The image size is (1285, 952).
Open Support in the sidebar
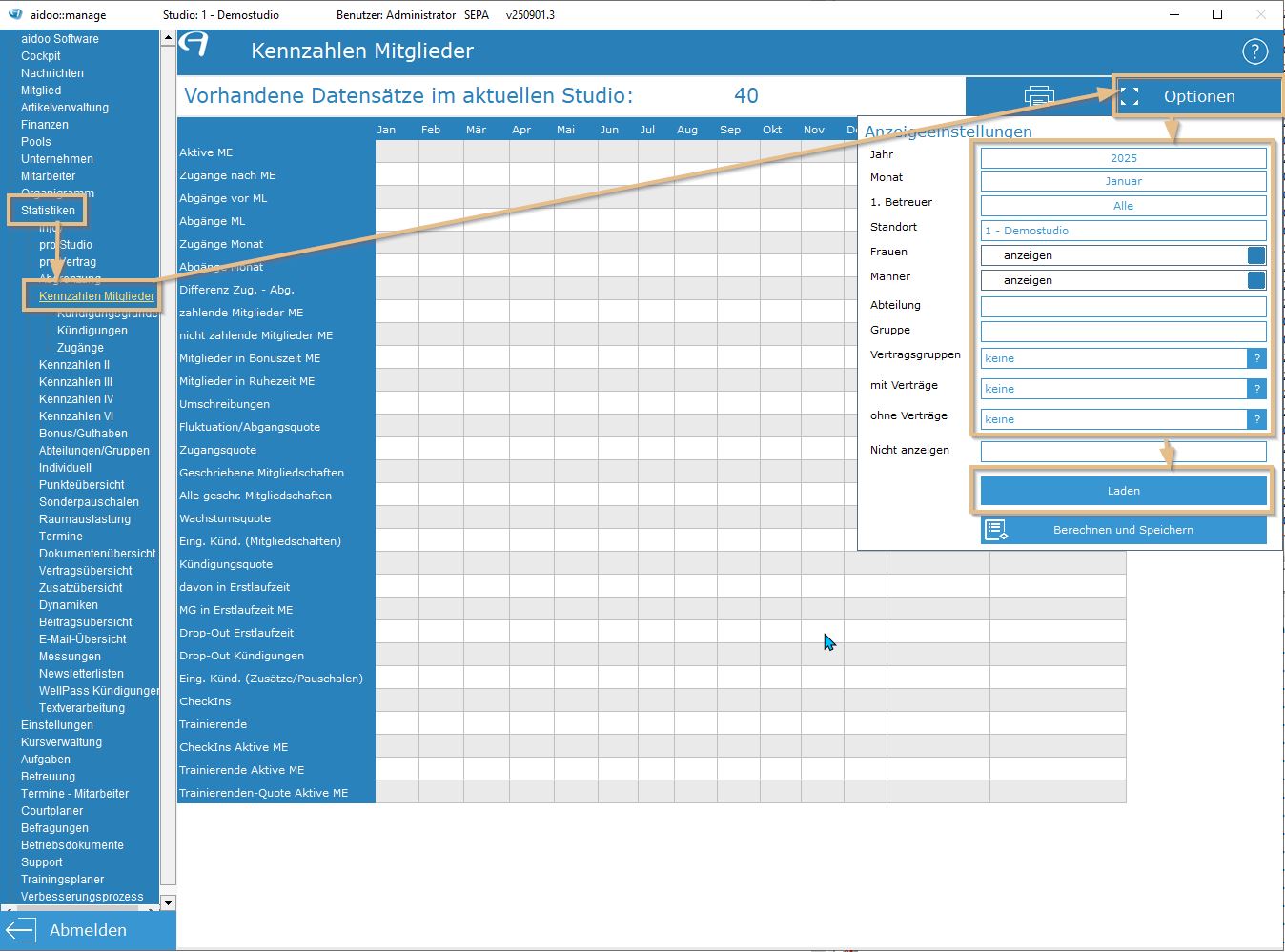pos(42,862)
